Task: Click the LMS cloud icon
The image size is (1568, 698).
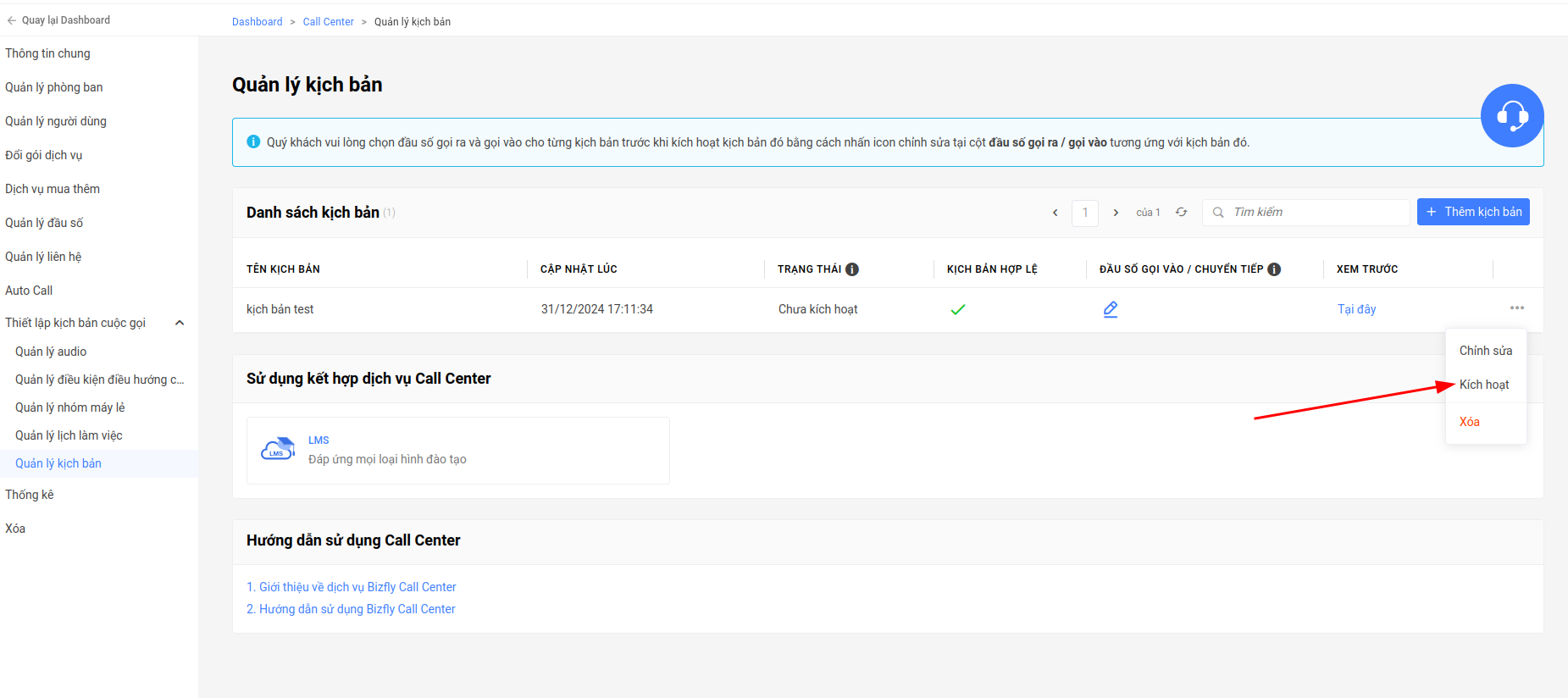Action: tap(277, 449)
